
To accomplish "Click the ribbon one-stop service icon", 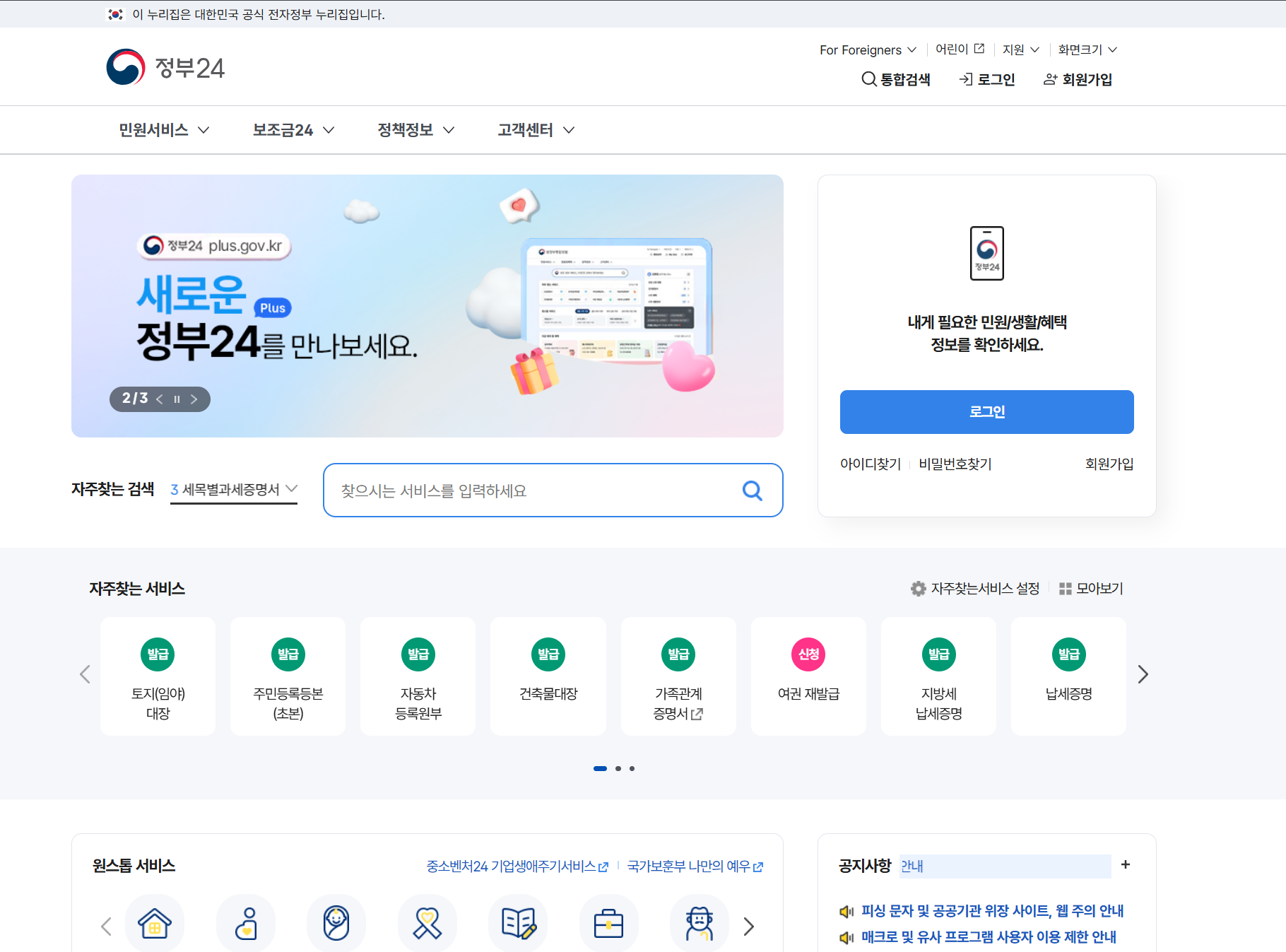I will tap(427, 923).
